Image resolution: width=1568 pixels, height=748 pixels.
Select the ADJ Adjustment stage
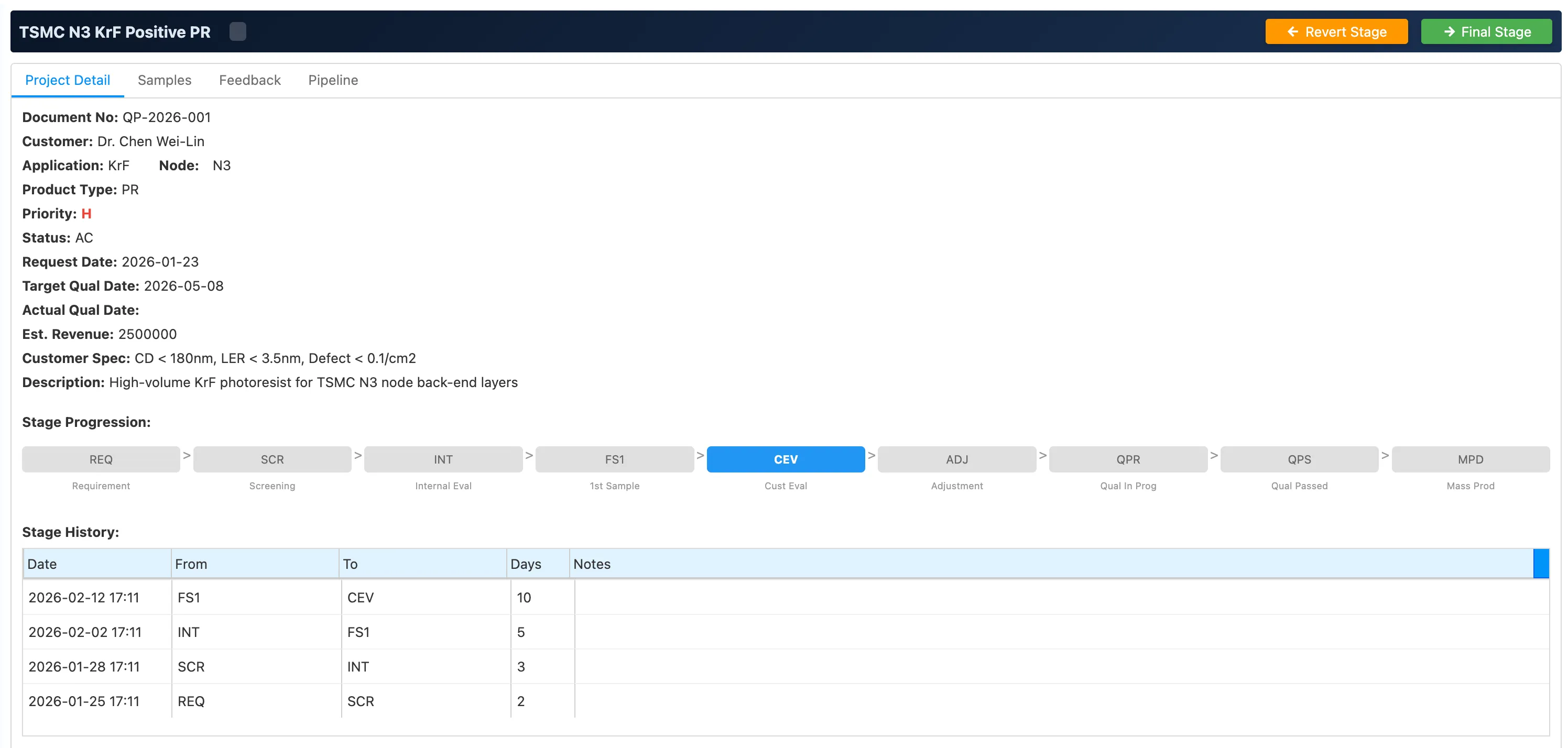click(956, 459)
